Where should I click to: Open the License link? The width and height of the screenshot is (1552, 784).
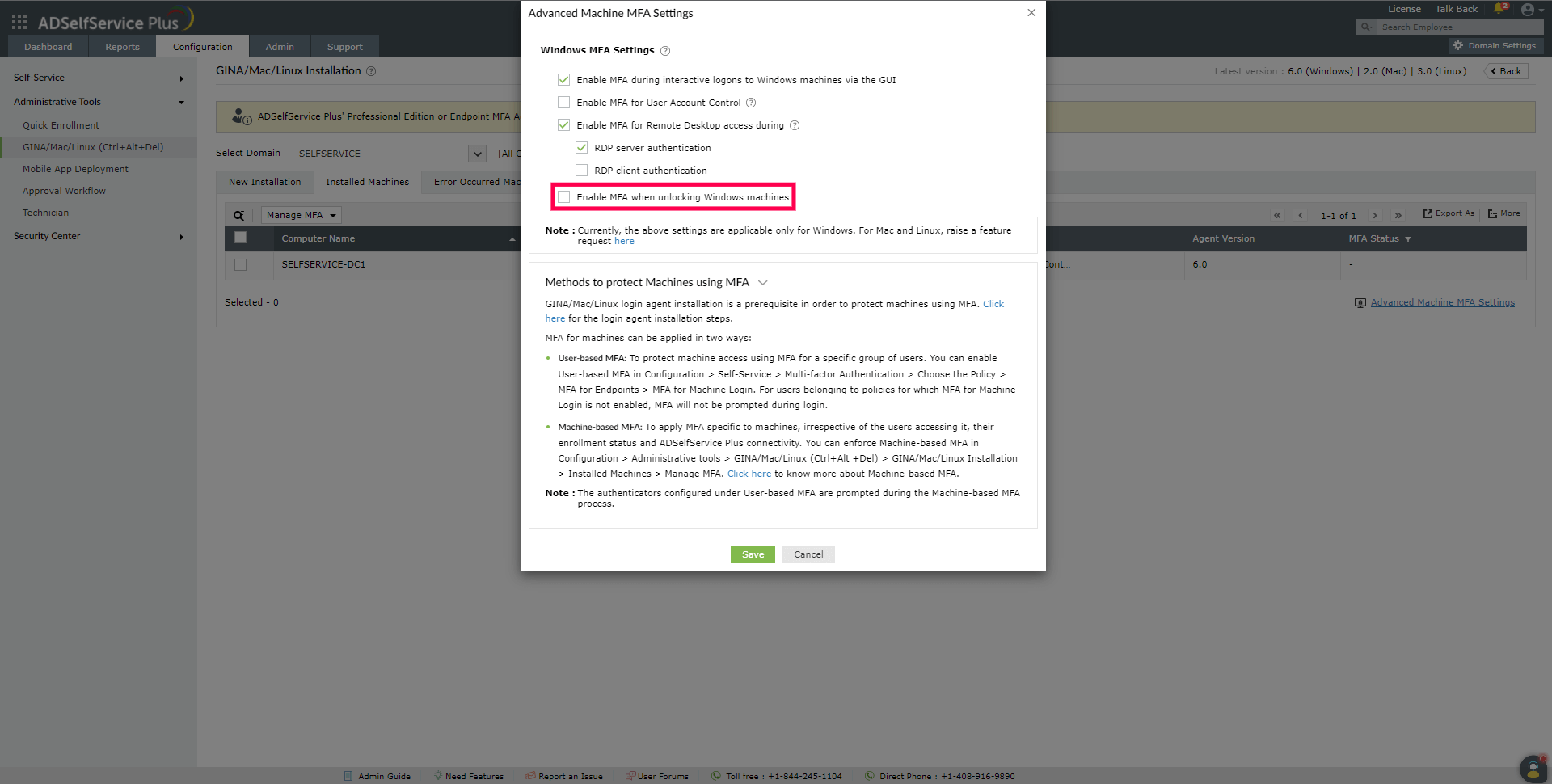coord(1404,9)
